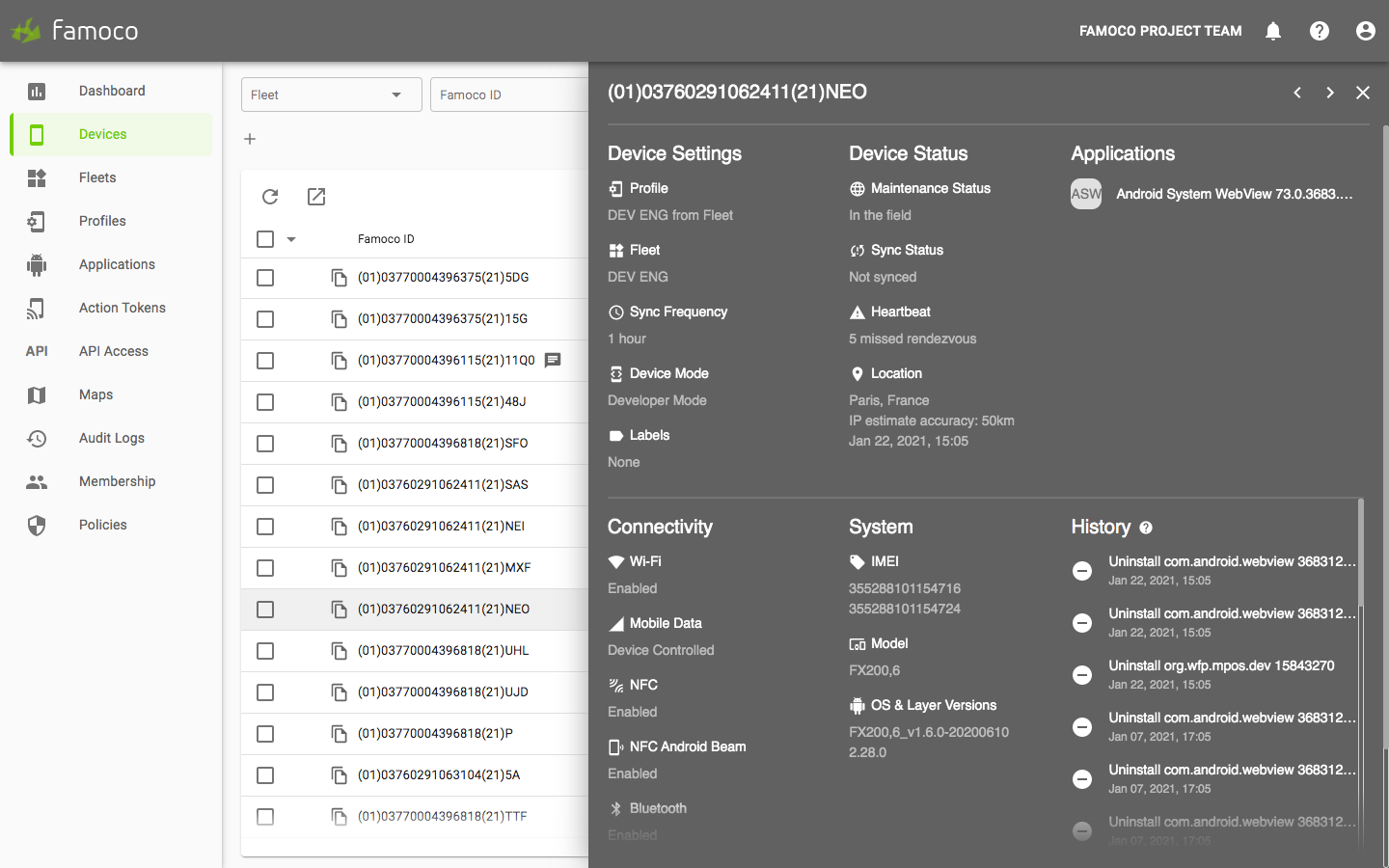Copy Famoco ID ending in UJD
Image resolution: width=1389 pixels, height=868 pixels.
(340, 692)
